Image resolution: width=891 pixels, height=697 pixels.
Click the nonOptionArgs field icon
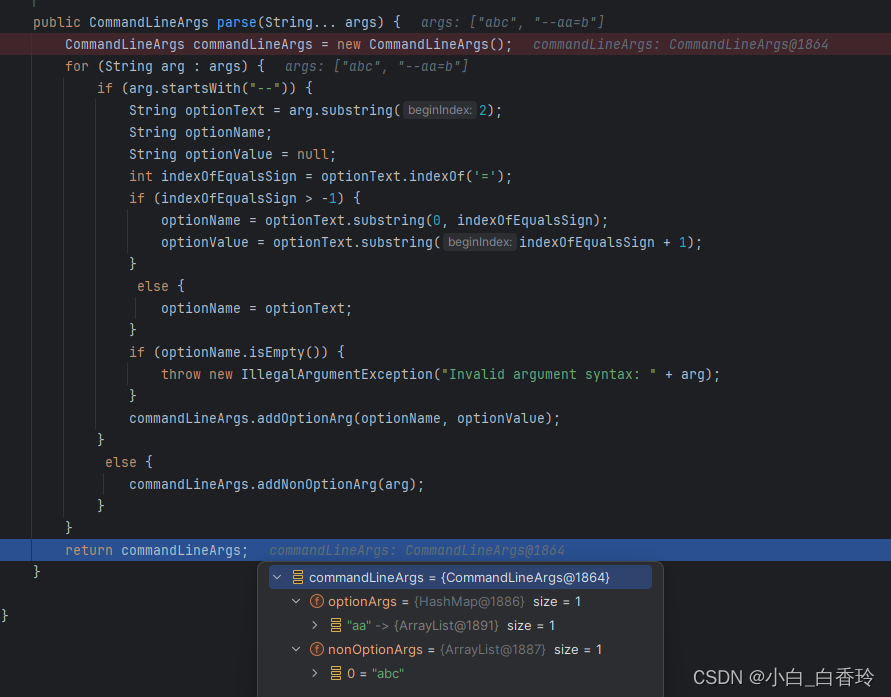click(317, 650)
